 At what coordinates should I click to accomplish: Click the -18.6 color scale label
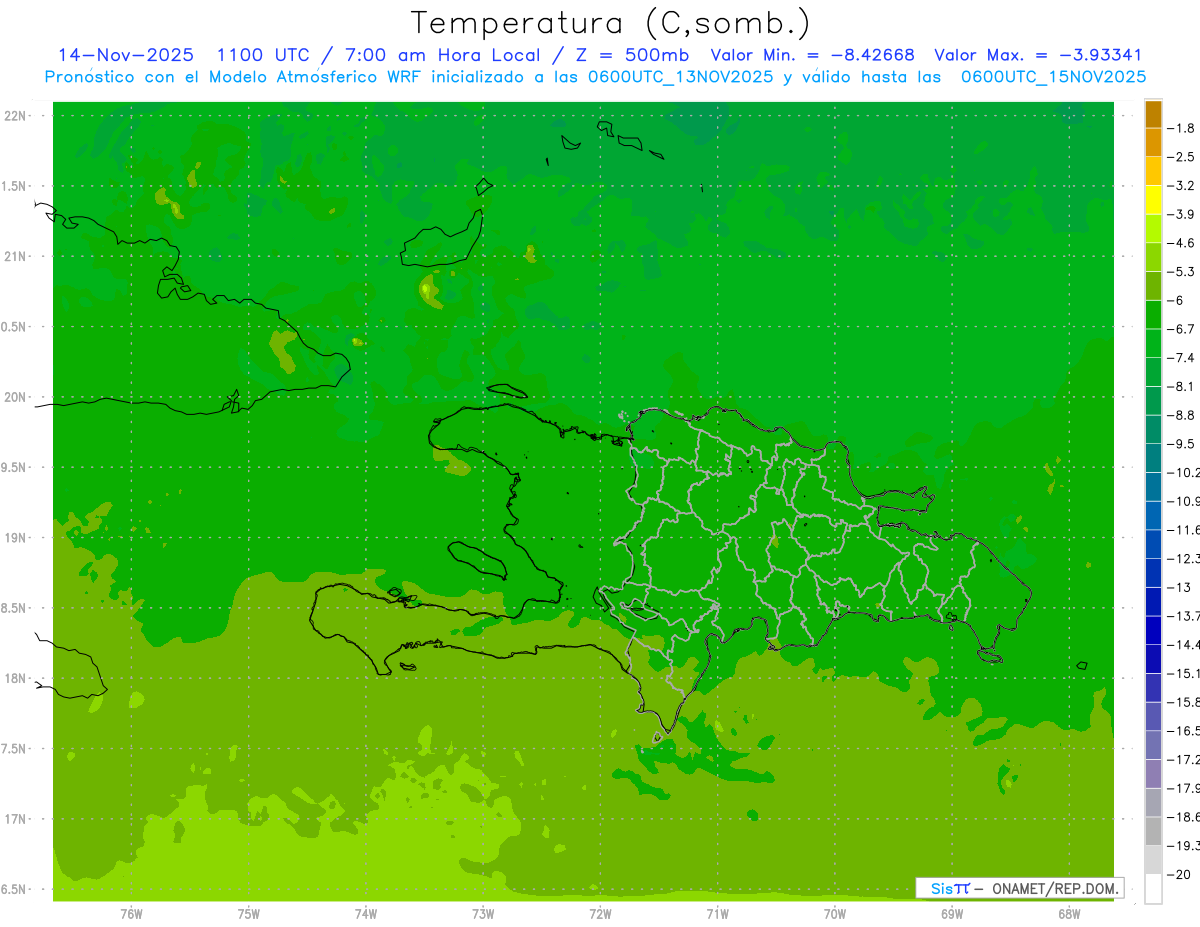[x=1184, y=817]
